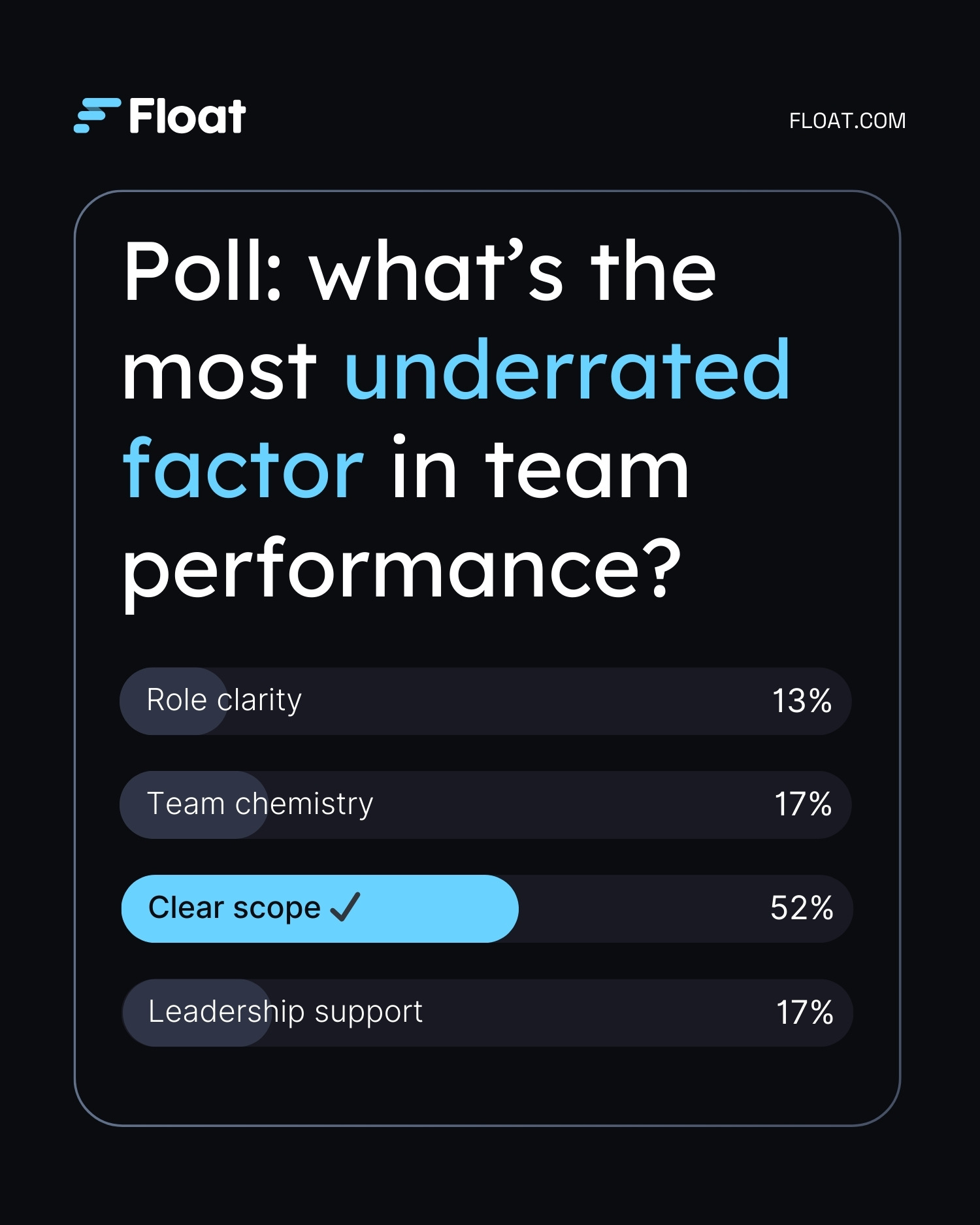Click the 17% result beside Leadership support
This screenshot has height=1225, width=980.
[x=804, y=1012]
